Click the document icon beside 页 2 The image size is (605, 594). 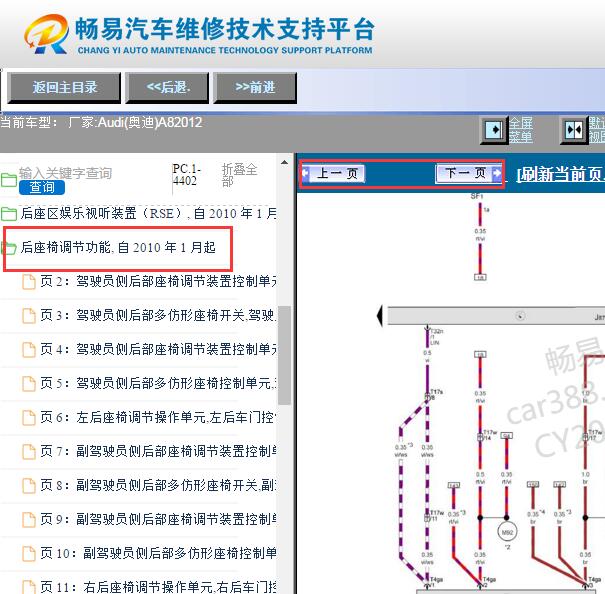(x=29, y=282)
